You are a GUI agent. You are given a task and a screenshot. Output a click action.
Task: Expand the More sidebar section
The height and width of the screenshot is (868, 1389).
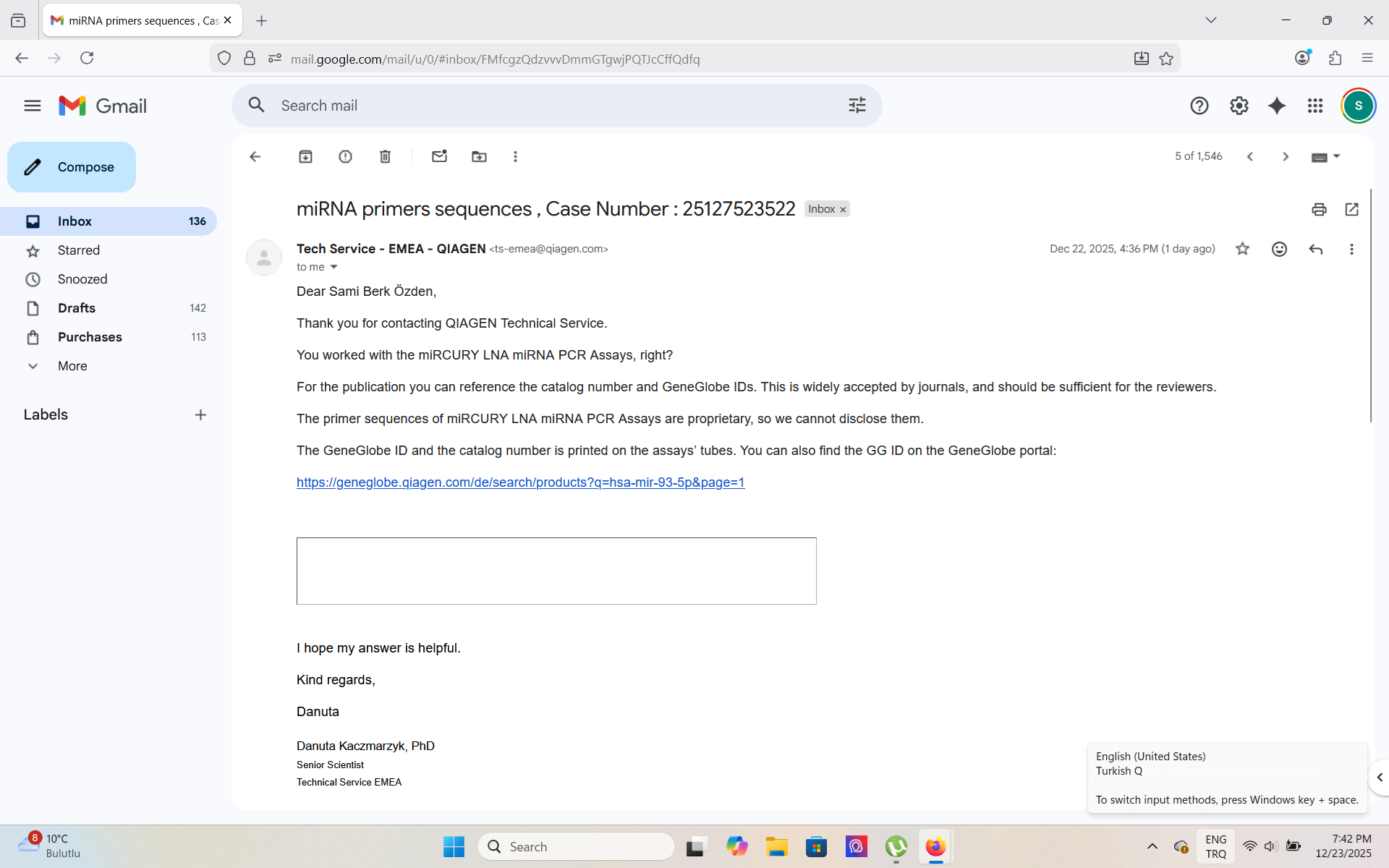point(72,366)
